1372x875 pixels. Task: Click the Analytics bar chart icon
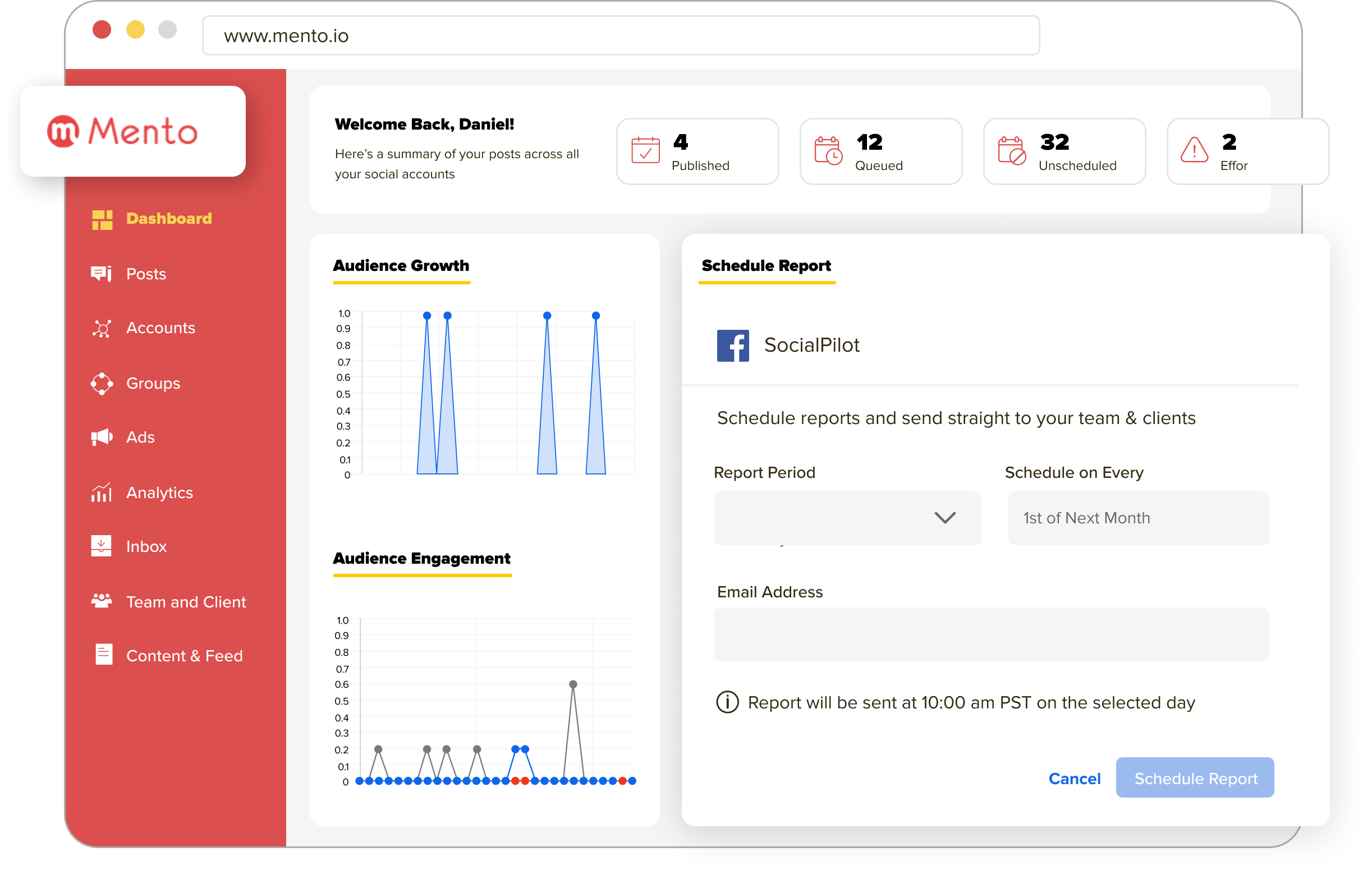[102, 493]
